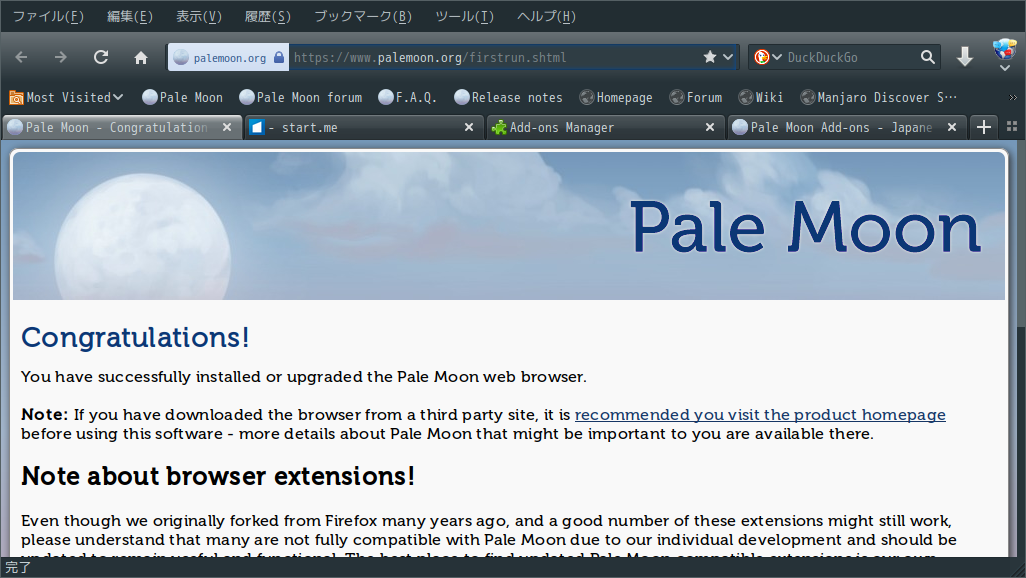The width and height of the screenshot is (1026, 578).
Task: Go back to the previous page
Action: click(x=22, y=58)
